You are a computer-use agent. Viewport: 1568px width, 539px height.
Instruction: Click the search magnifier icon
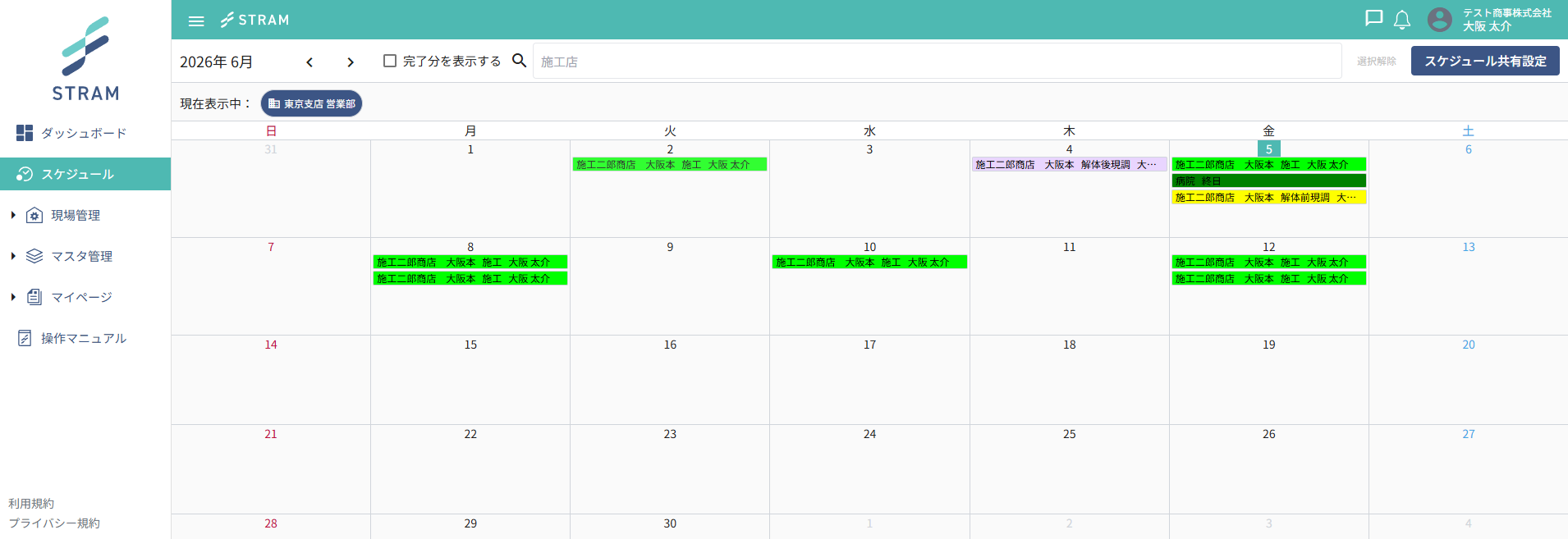click(x=519, y=61)
